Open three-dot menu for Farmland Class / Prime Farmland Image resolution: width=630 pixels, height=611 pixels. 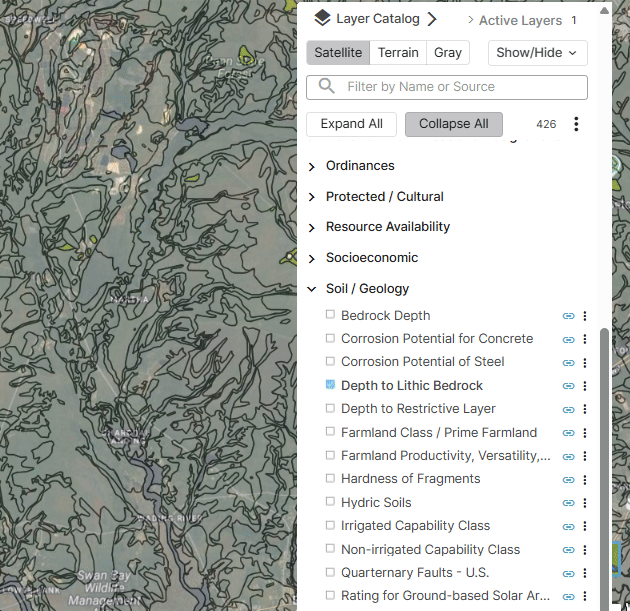click(585, 433)
